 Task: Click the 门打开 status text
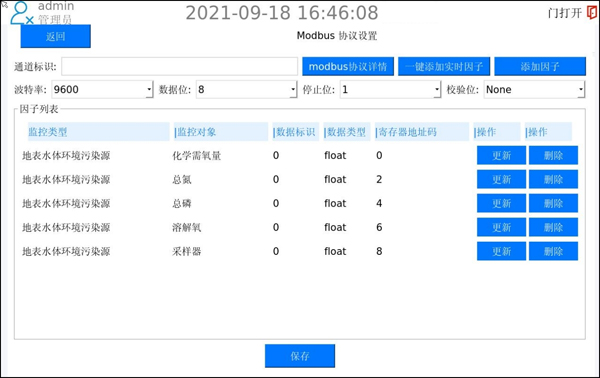click(x=565, y=13)
